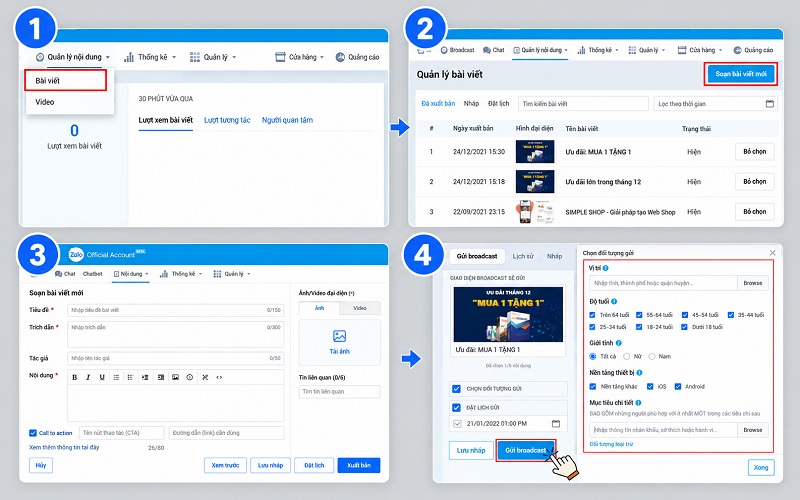This screenshot has height=500, width=800.
Task: Click info icon beside Mục tiêu chi tiết
Action: [x=638, y=403]
